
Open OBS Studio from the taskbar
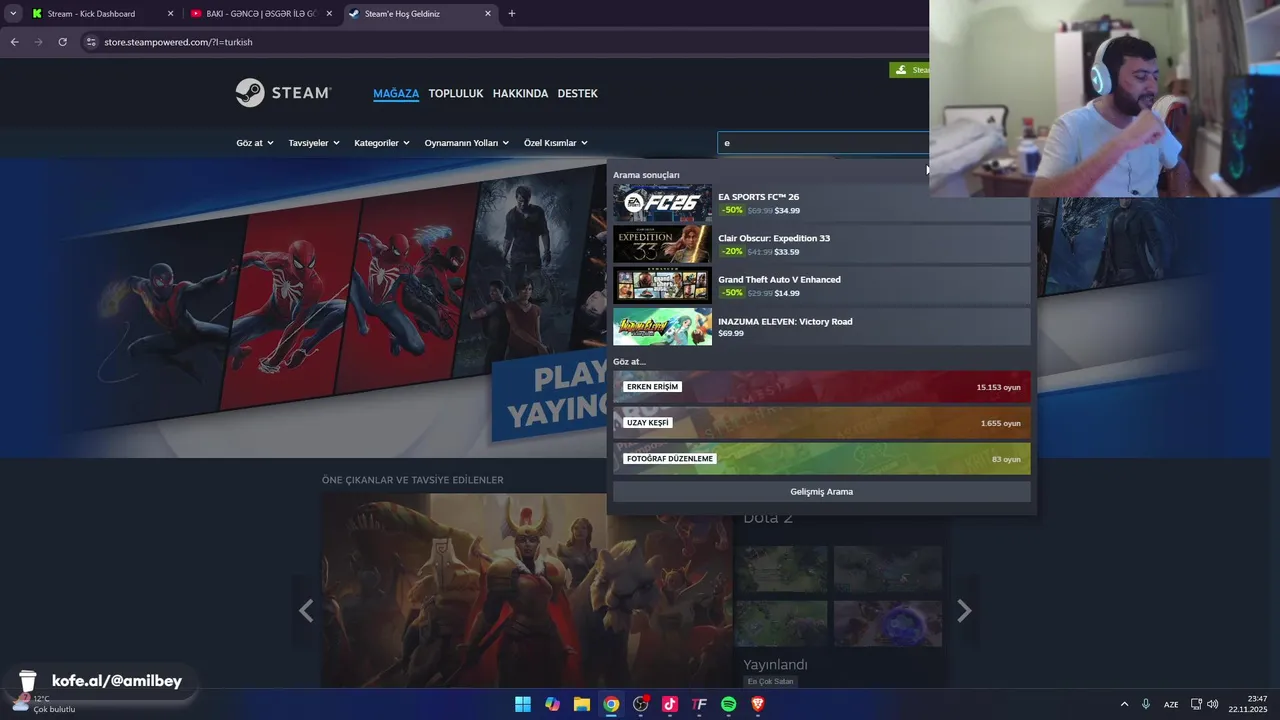click(x=640, y=704)
